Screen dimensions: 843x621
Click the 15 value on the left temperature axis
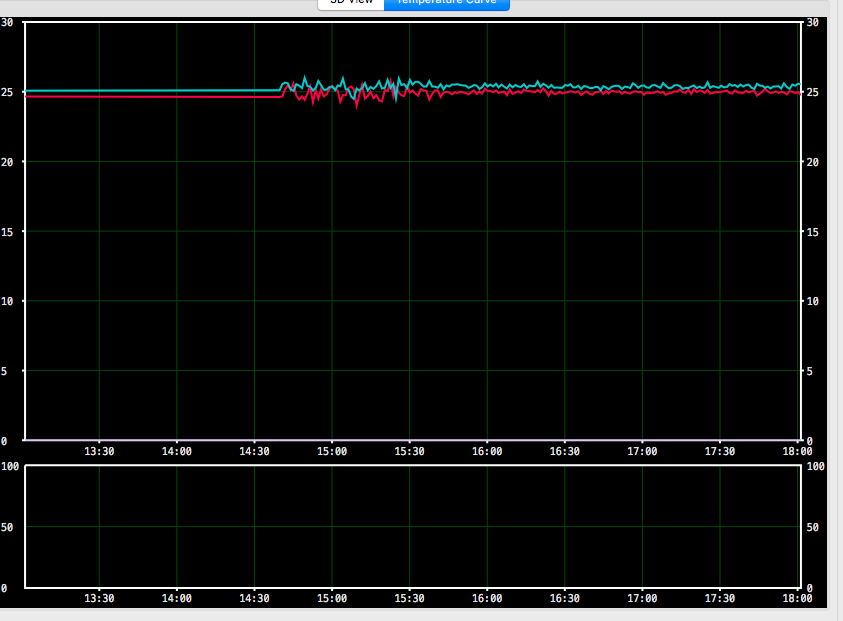click(x=7, y=232)
